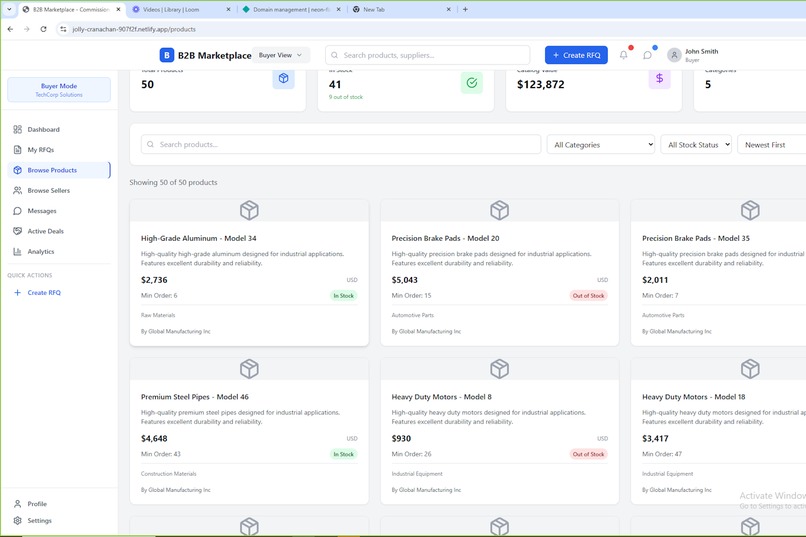Click the Construction Materials category label
806x537 pixels.
click(x=169, y=474)
